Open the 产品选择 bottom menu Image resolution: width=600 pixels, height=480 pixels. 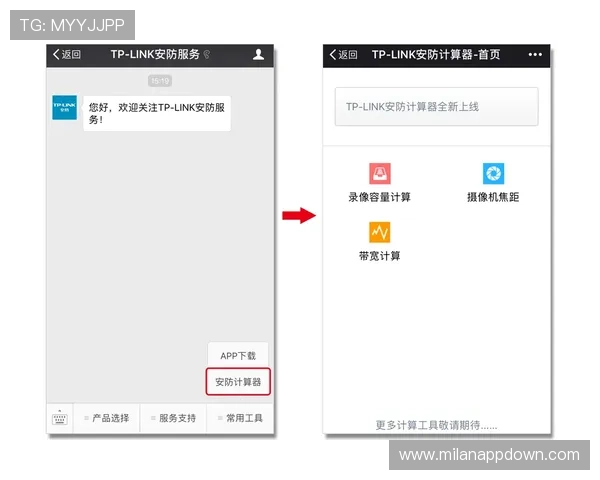point(107,418)
